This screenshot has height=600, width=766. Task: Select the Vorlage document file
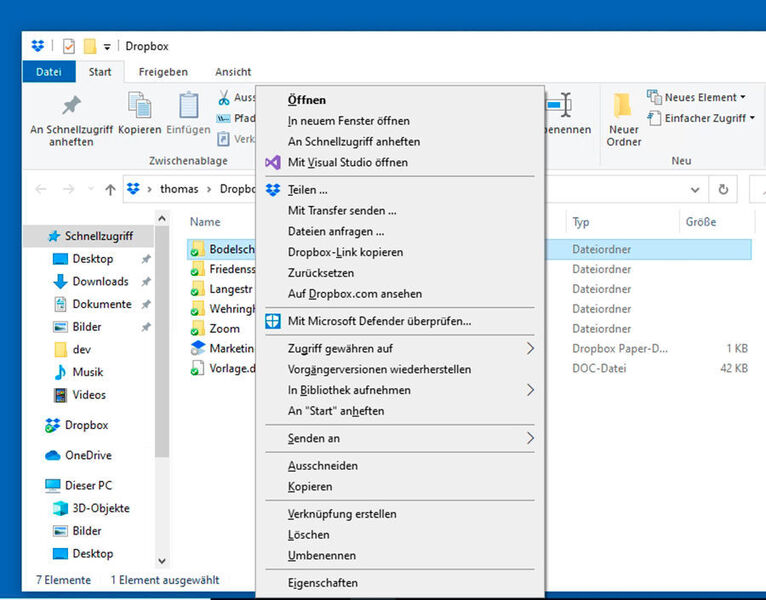click(232, 368)
